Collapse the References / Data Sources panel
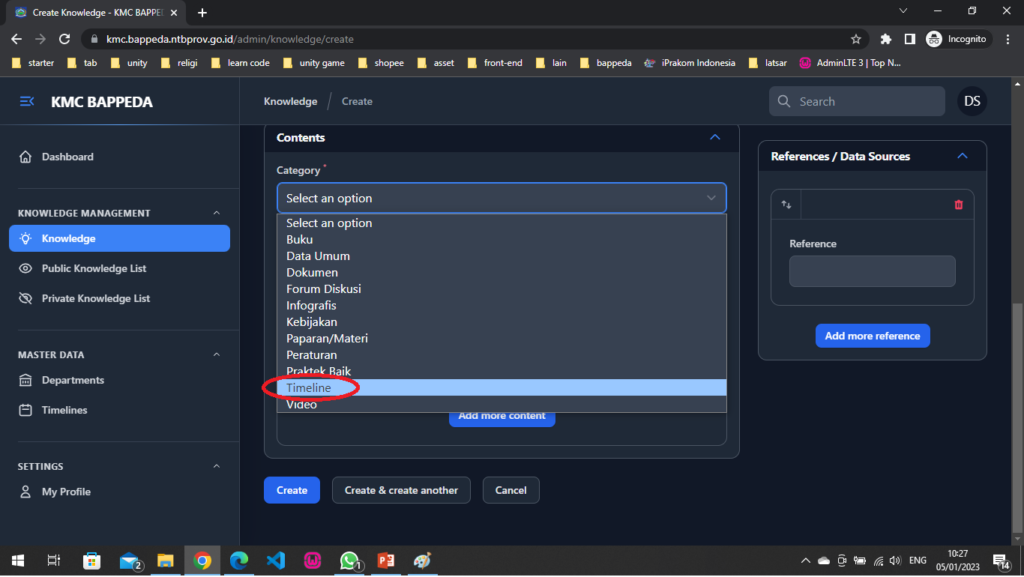This screenshot has width=1024, height=577. (x=962, y=157)
